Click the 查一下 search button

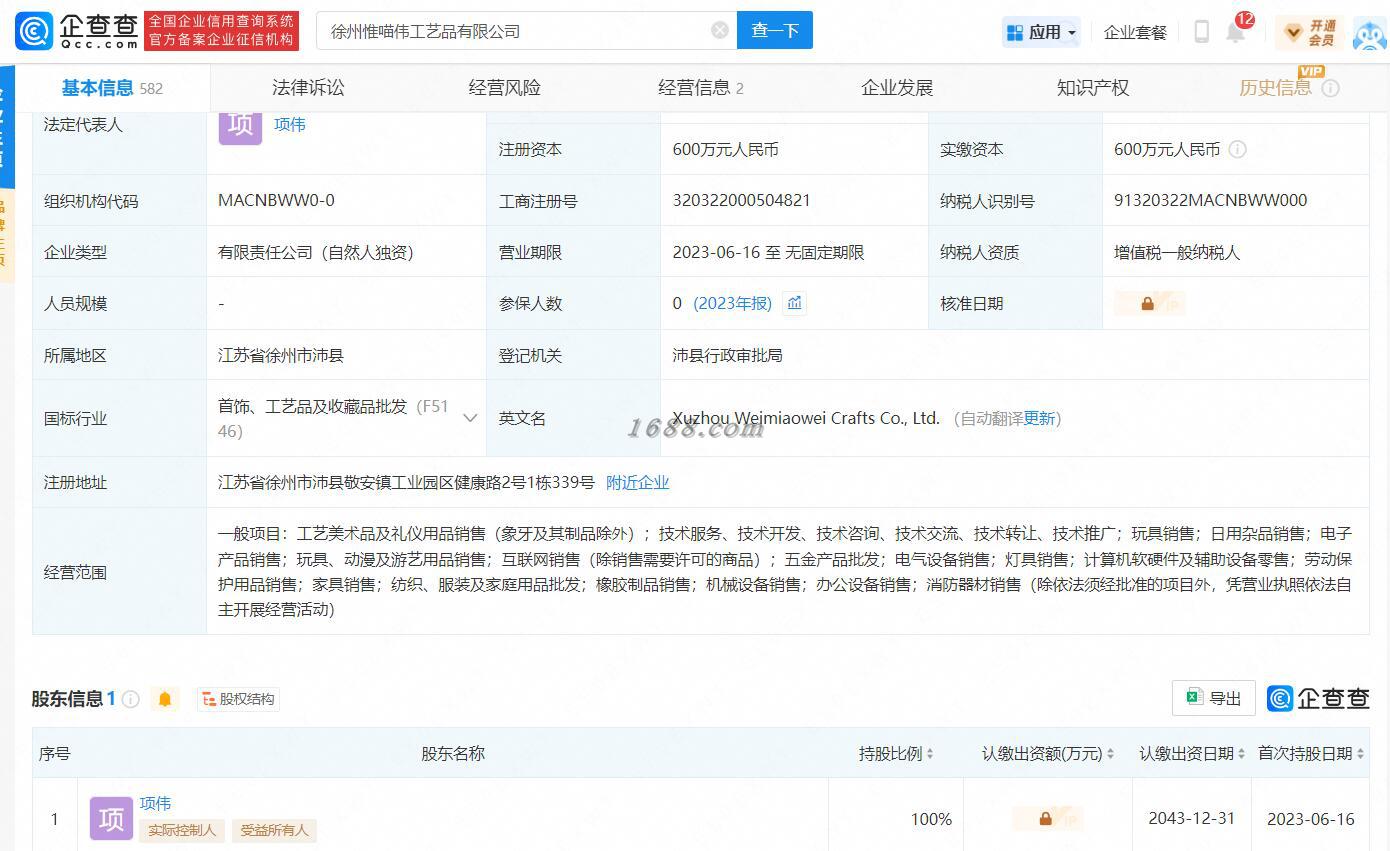pyautogui.click(x=775, y=30)
